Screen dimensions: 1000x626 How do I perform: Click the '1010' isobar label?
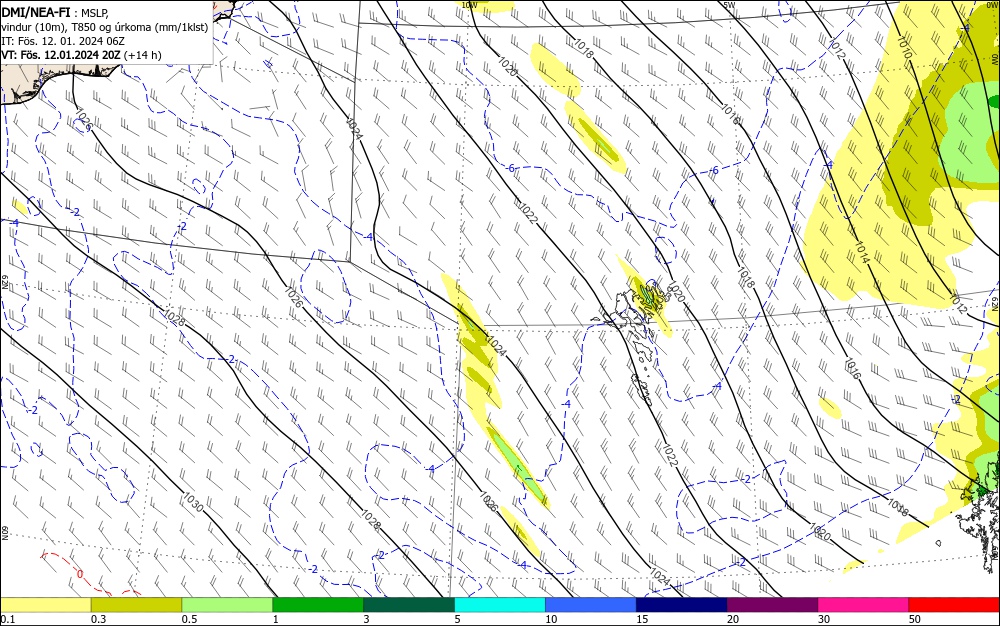pyautogui.click(x=904, y=46)
